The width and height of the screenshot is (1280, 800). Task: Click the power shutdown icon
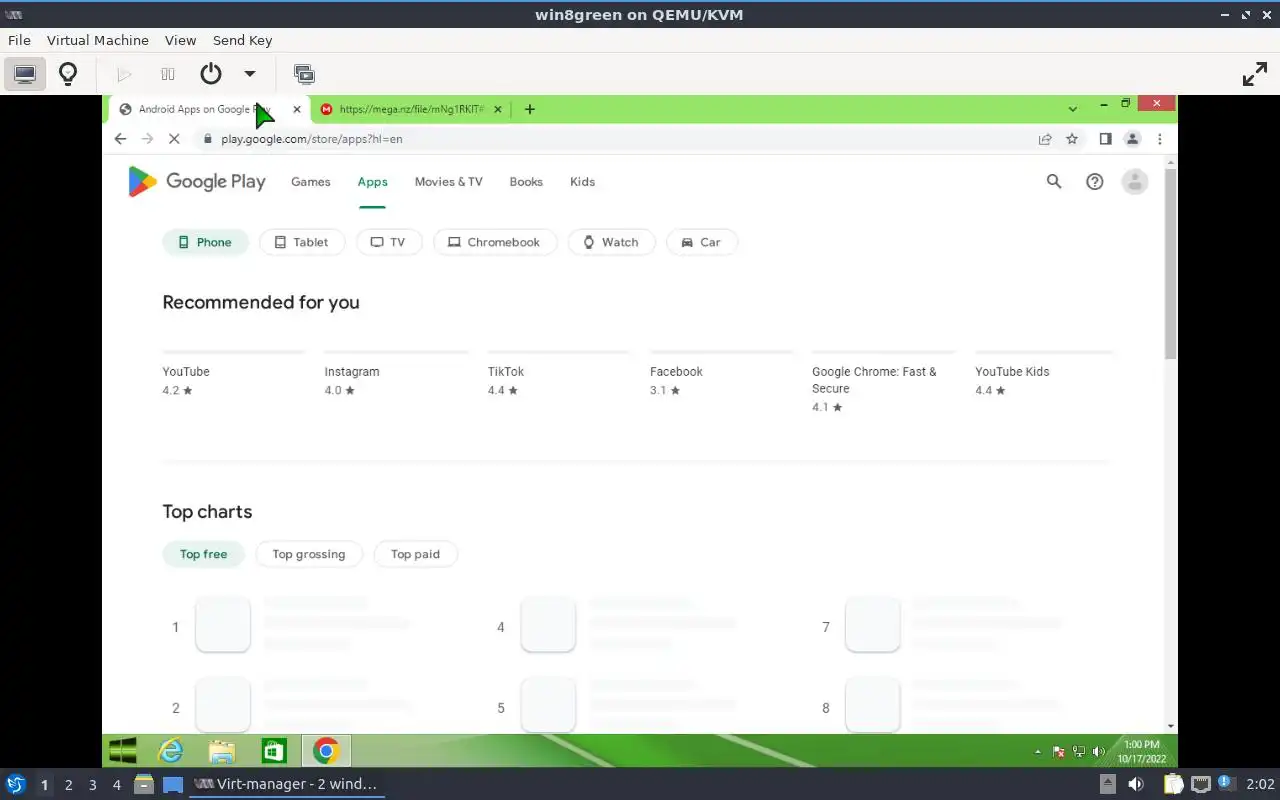click(x=211, y=74)
